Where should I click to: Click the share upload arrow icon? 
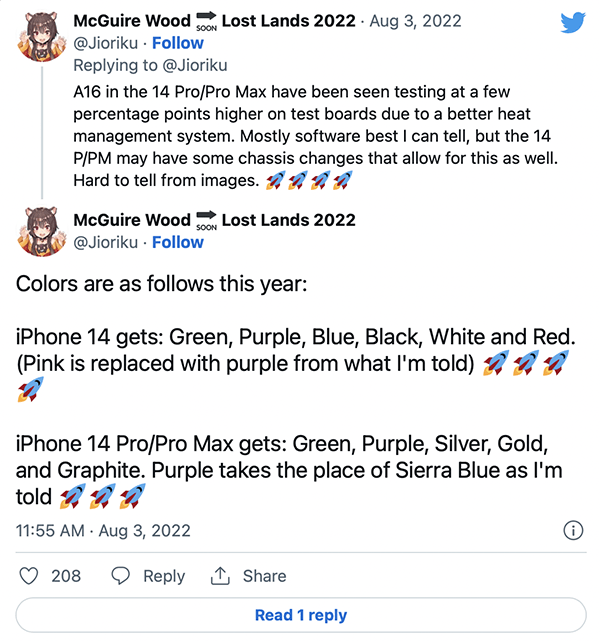[220, 576]
